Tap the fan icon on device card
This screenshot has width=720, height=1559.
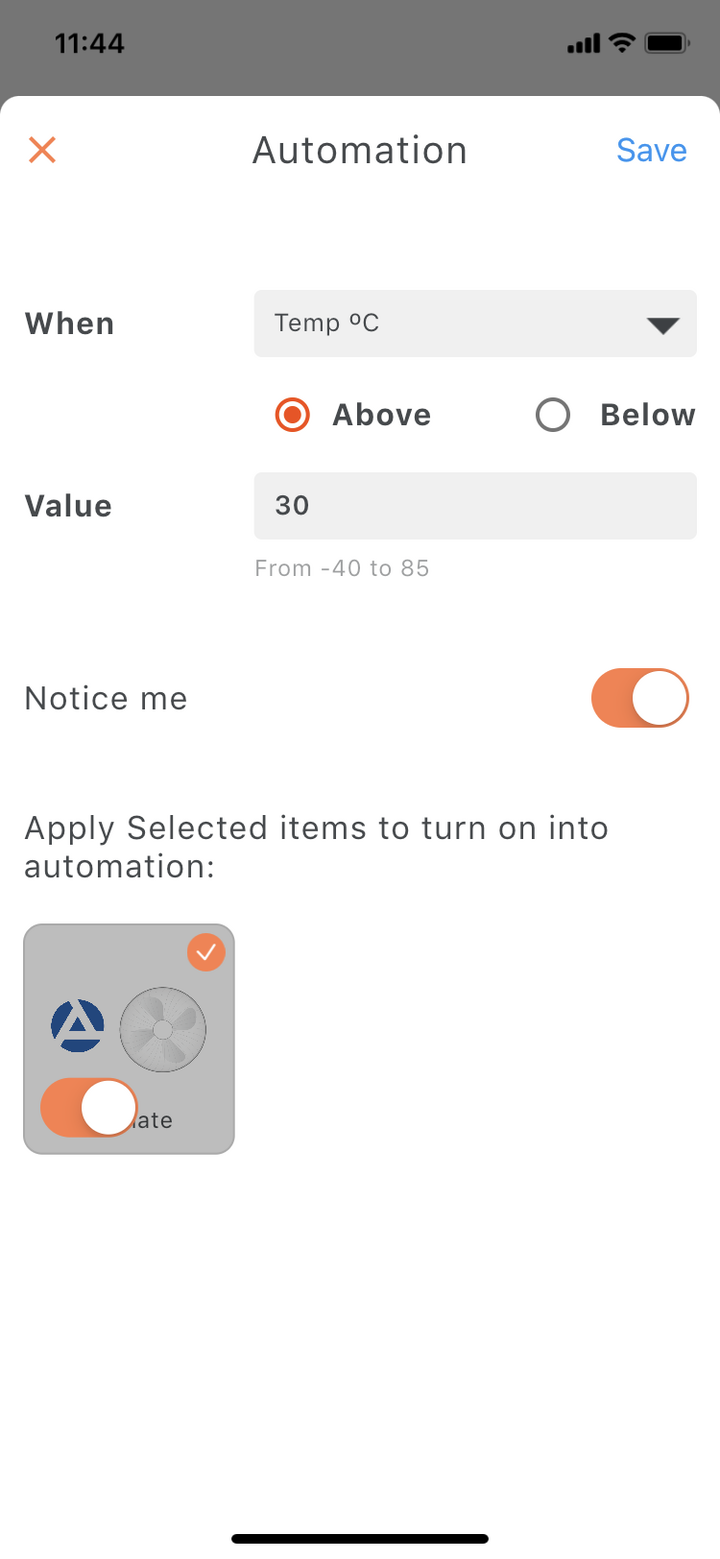(163, 1029)
